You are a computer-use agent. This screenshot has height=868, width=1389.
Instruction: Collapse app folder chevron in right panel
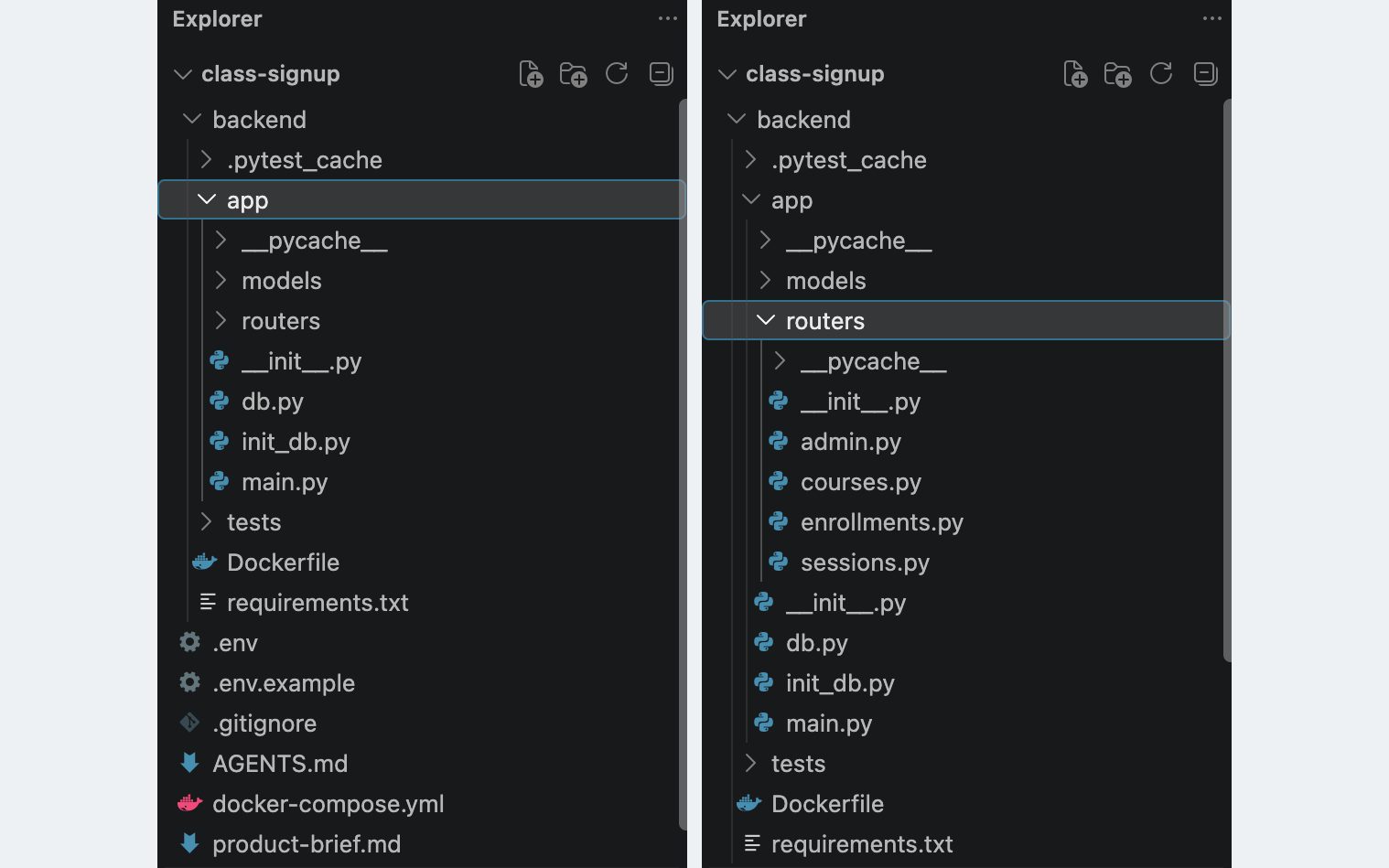pyautogui.click(x=751, y=199)
